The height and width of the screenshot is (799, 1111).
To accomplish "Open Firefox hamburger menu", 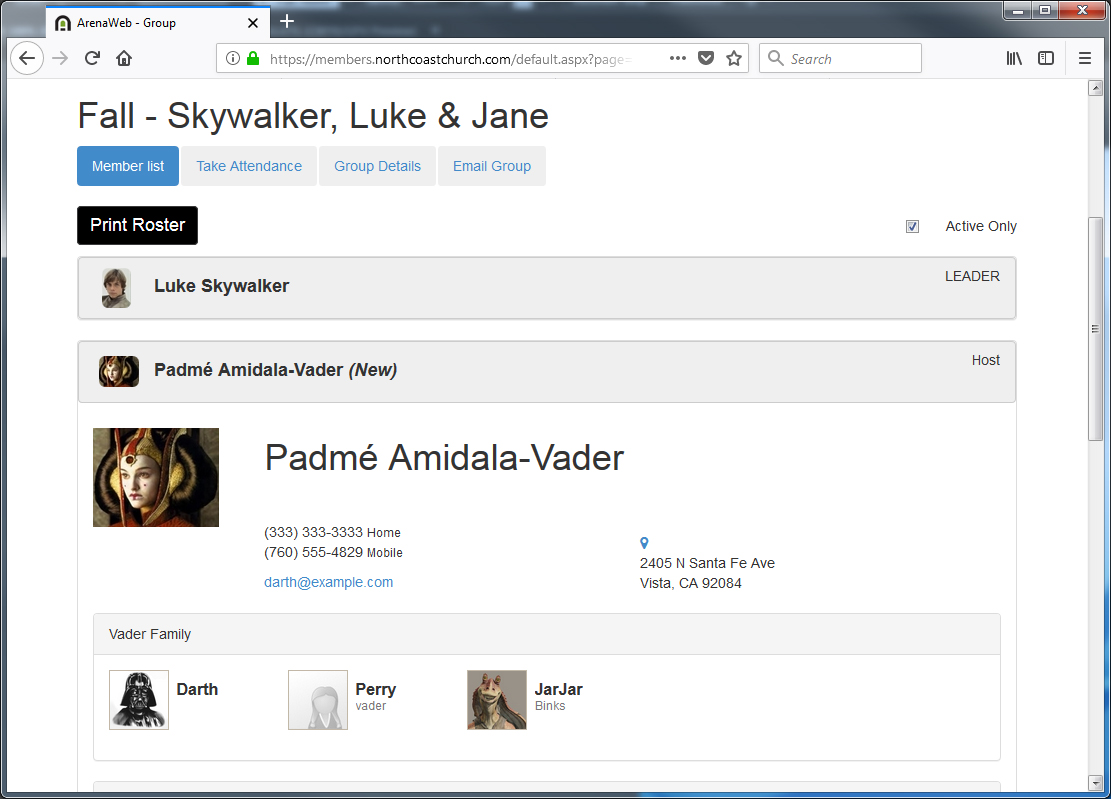I will 1085,59.
